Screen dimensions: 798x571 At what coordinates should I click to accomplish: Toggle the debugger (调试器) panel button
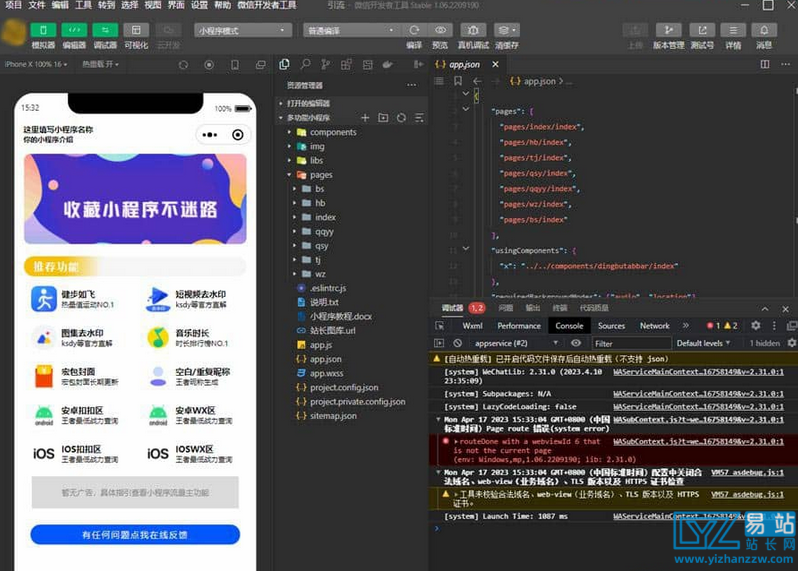click(x=105, y=30)
